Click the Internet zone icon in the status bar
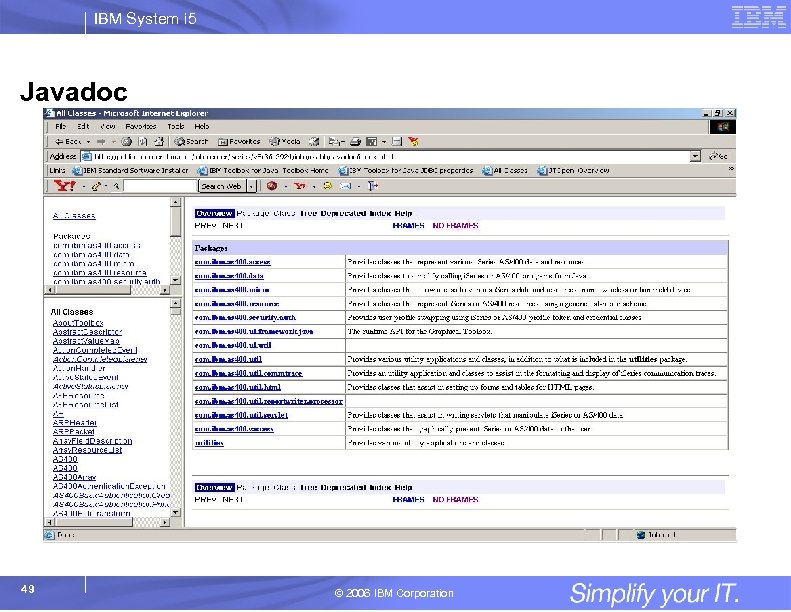The height and width of the screenshot is (612, 791). [641, 535]
